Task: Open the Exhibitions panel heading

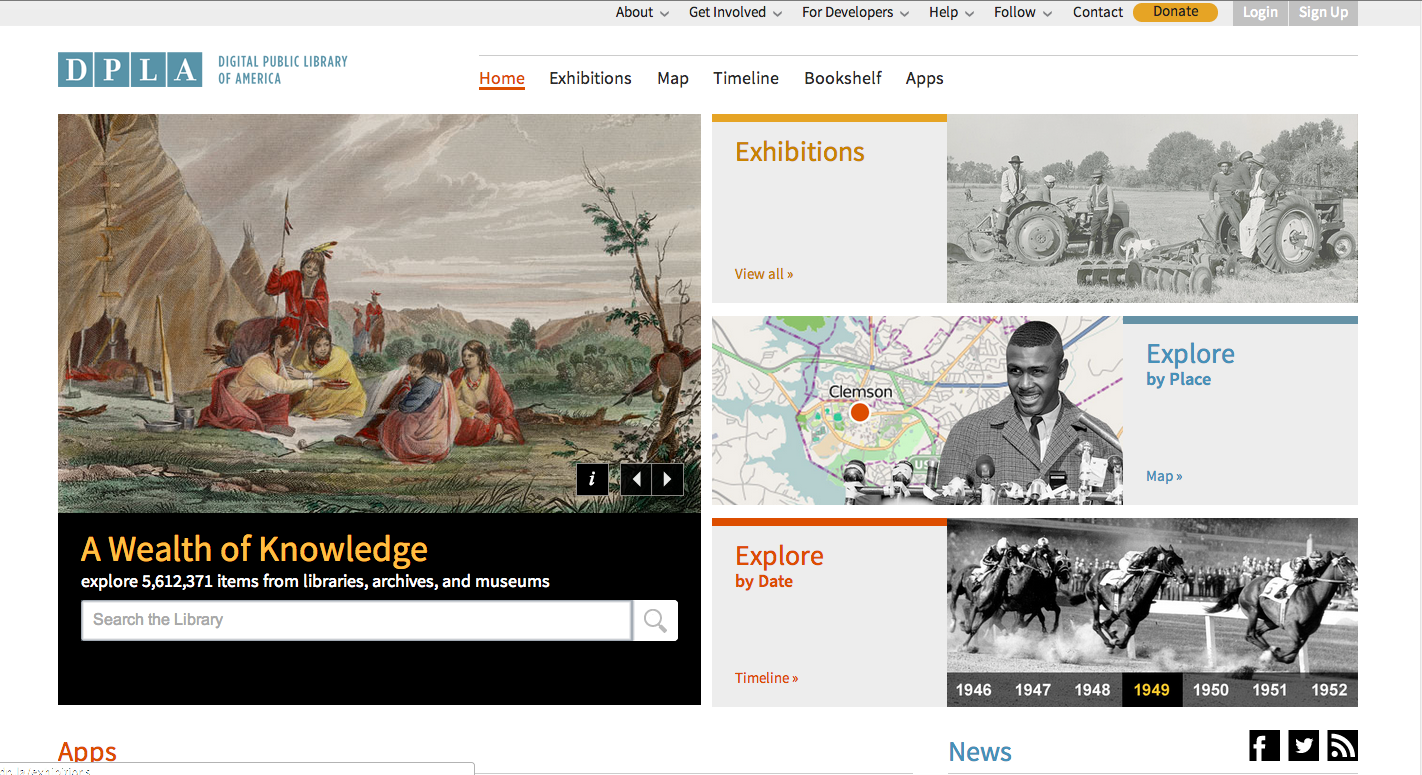Action: 800,152
